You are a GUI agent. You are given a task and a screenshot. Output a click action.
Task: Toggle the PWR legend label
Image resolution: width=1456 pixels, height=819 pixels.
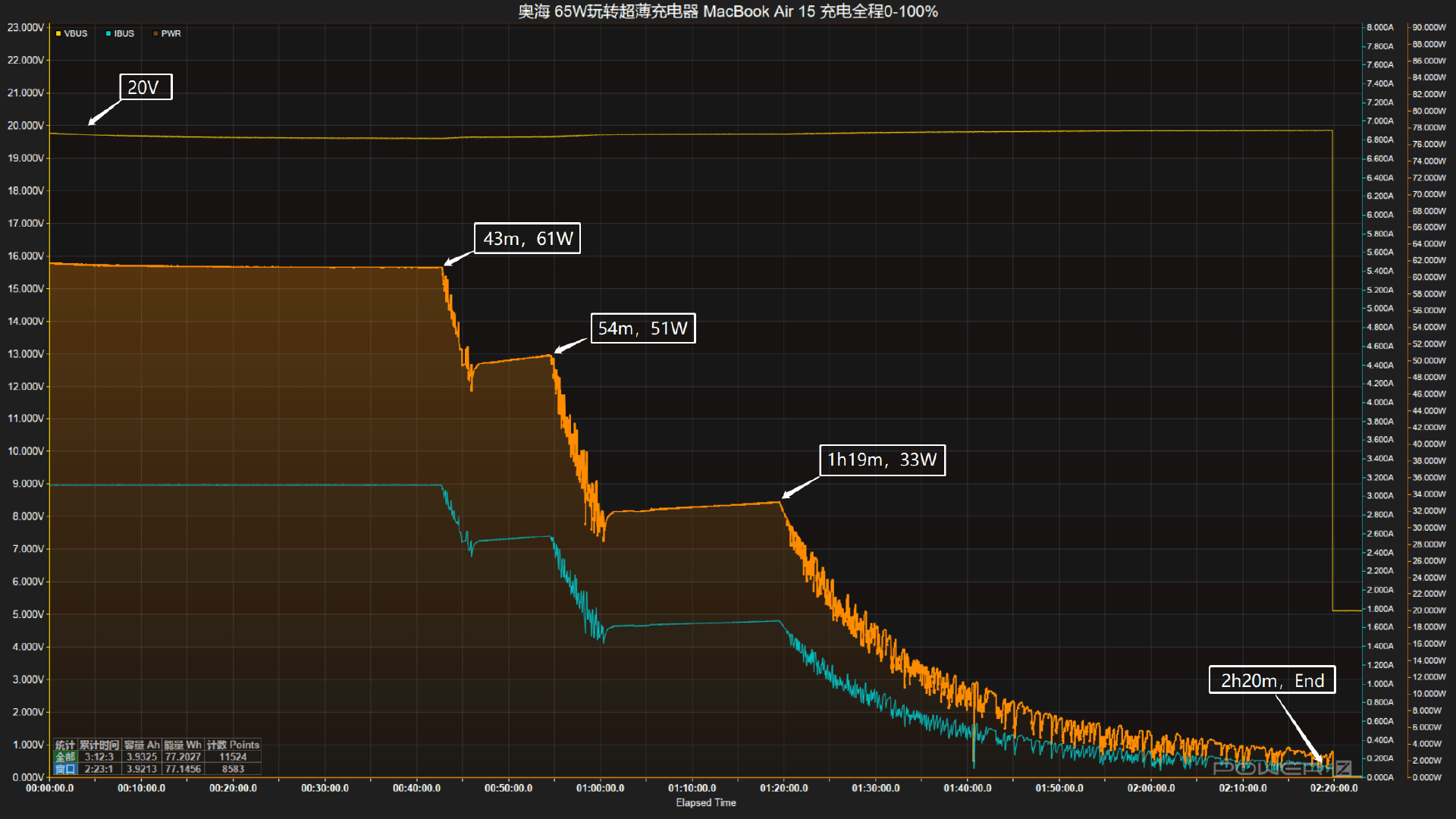click(171, 33)
